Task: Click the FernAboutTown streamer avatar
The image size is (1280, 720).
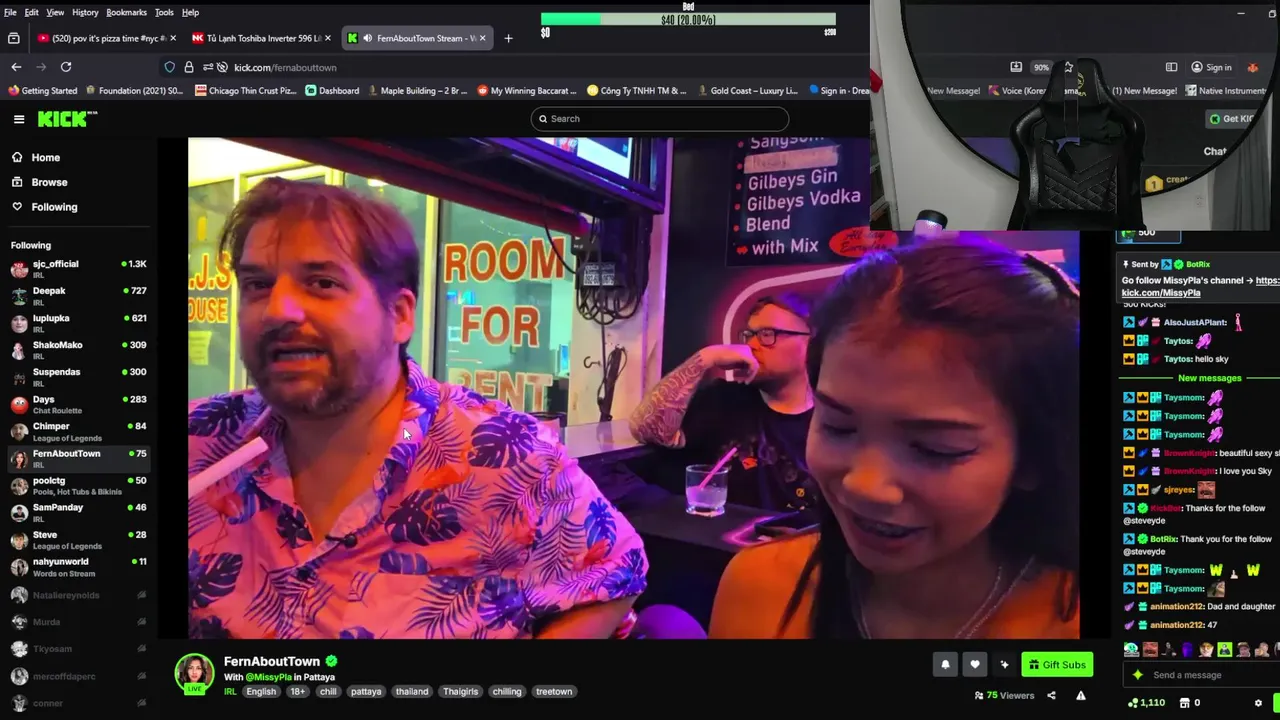Action: coord(194,674)
